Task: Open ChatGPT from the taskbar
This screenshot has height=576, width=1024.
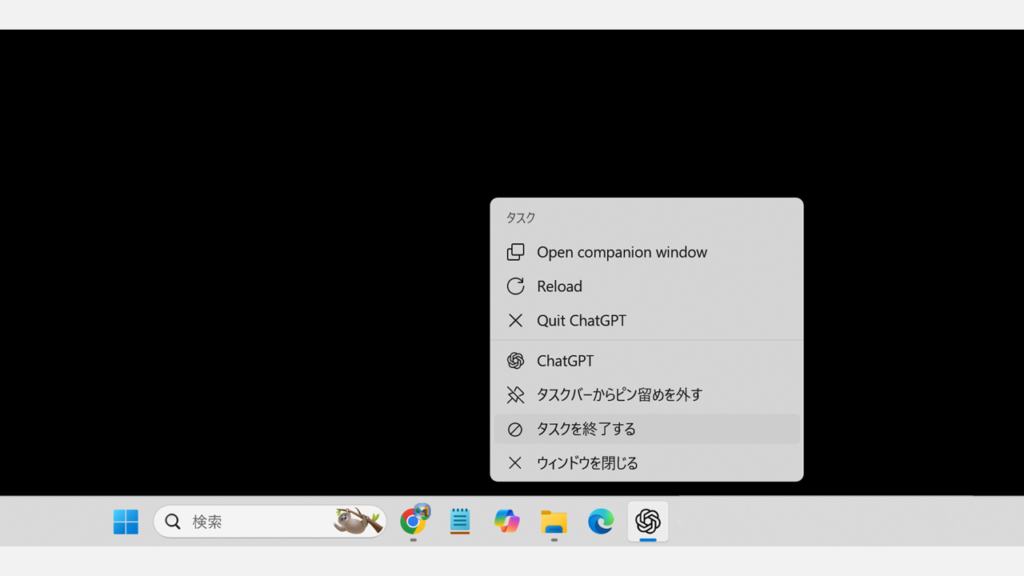Action: point(646,521)
